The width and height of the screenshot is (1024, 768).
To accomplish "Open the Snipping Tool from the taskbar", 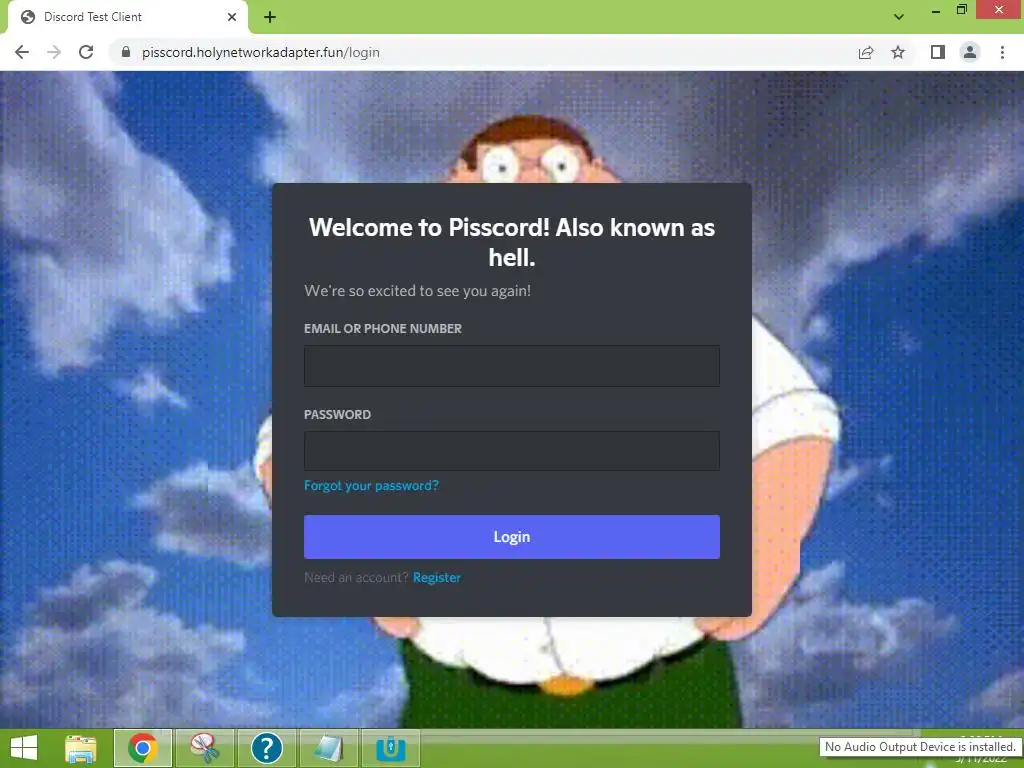I will (x=204, y=748).
